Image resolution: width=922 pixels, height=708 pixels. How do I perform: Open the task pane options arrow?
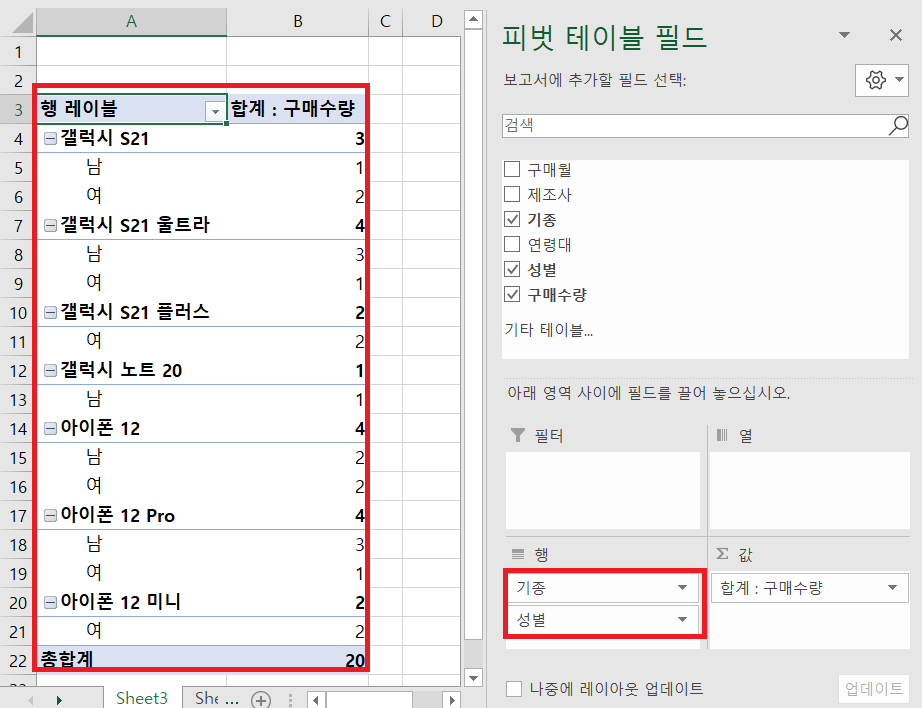[844, 35]
